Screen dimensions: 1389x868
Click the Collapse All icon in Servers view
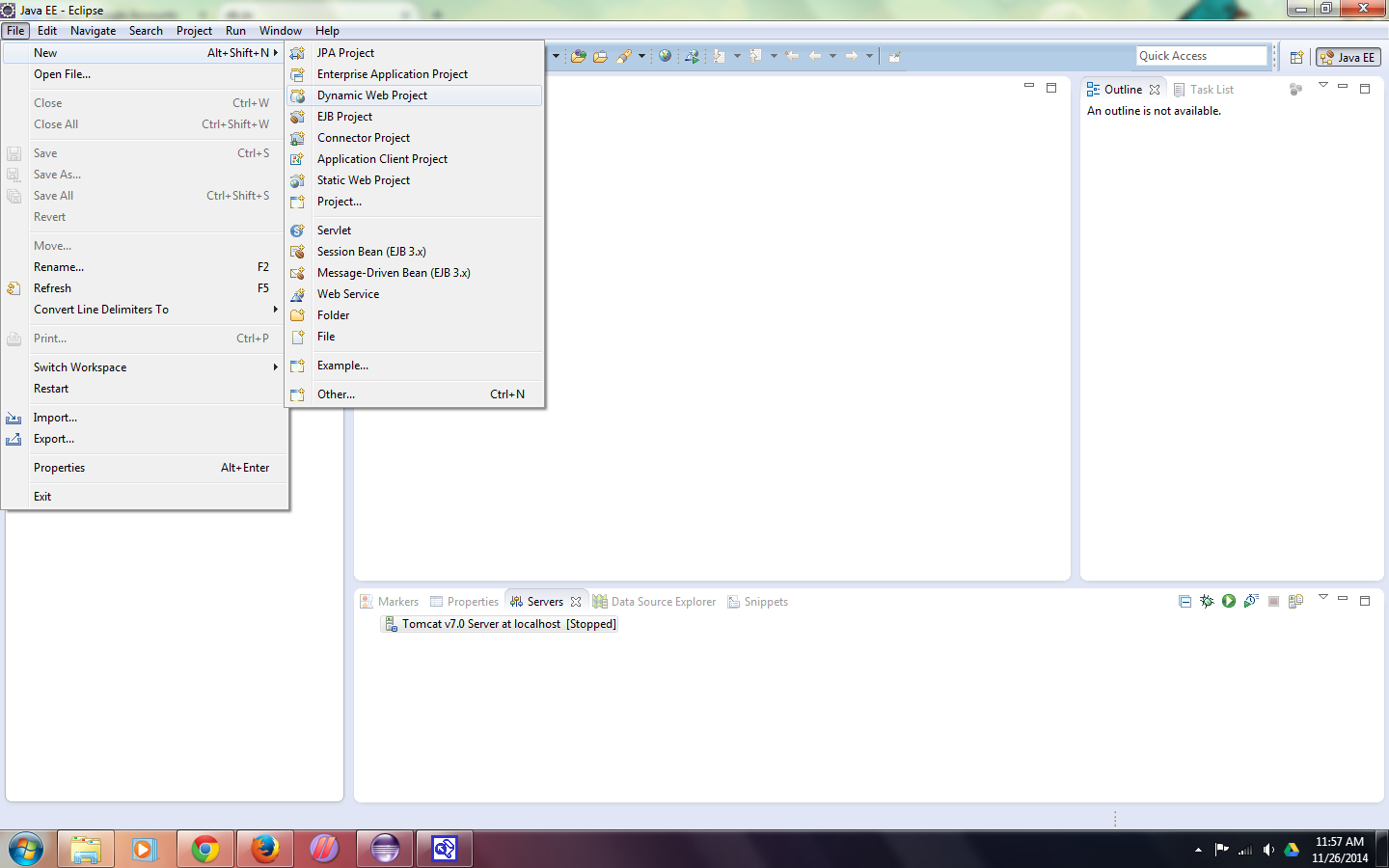tap(1185, 601)
